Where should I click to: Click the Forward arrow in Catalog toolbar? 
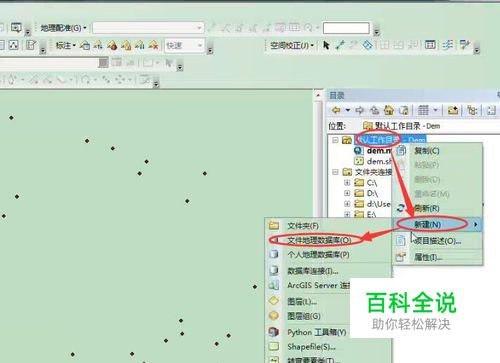point(359,110)
